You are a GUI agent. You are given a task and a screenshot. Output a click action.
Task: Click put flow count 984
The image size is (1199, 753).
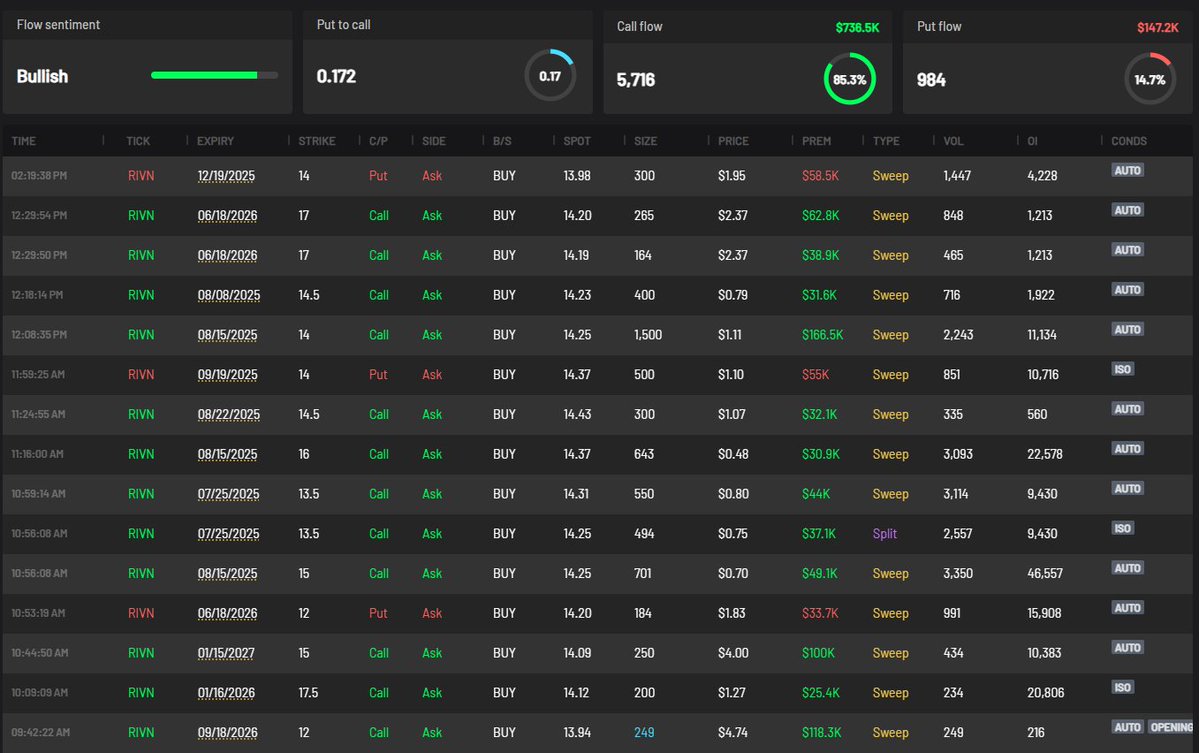click(931, 80)
